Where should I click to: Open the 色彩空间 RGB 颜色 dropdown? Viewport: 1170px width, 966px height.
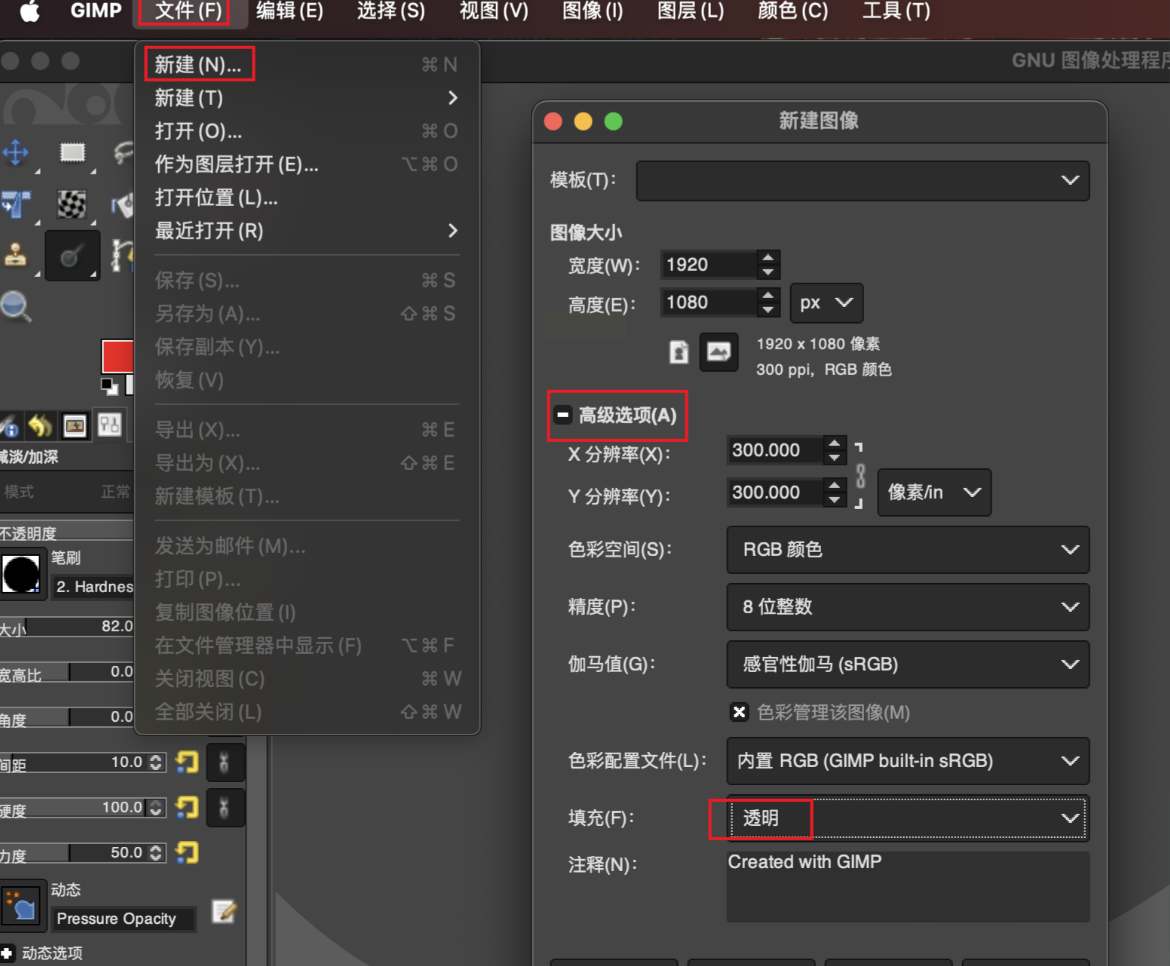point(907,550)
